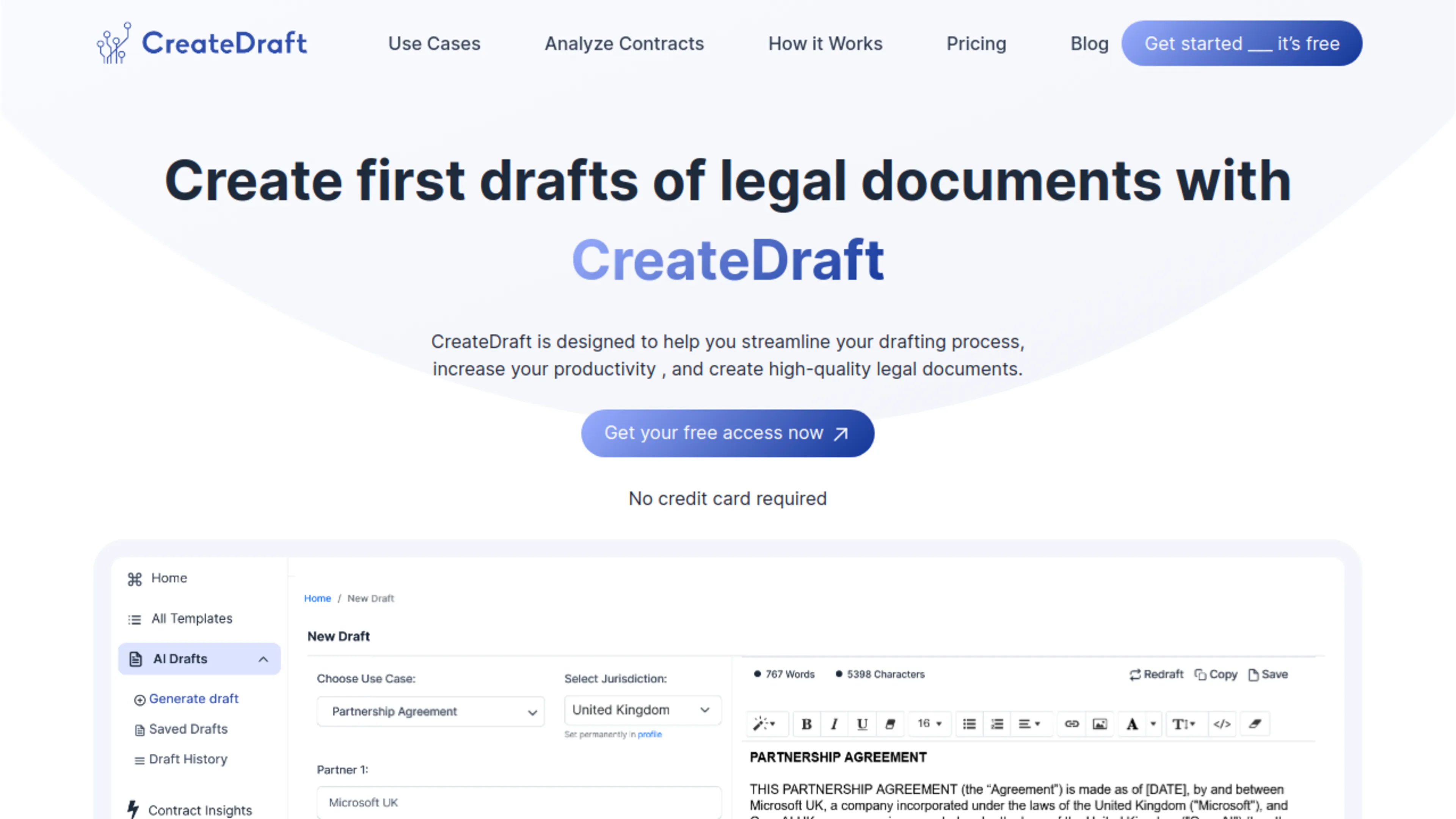Open the Select Jurisdiction dropdown
1456x819 pixels.
pos(643,710)
